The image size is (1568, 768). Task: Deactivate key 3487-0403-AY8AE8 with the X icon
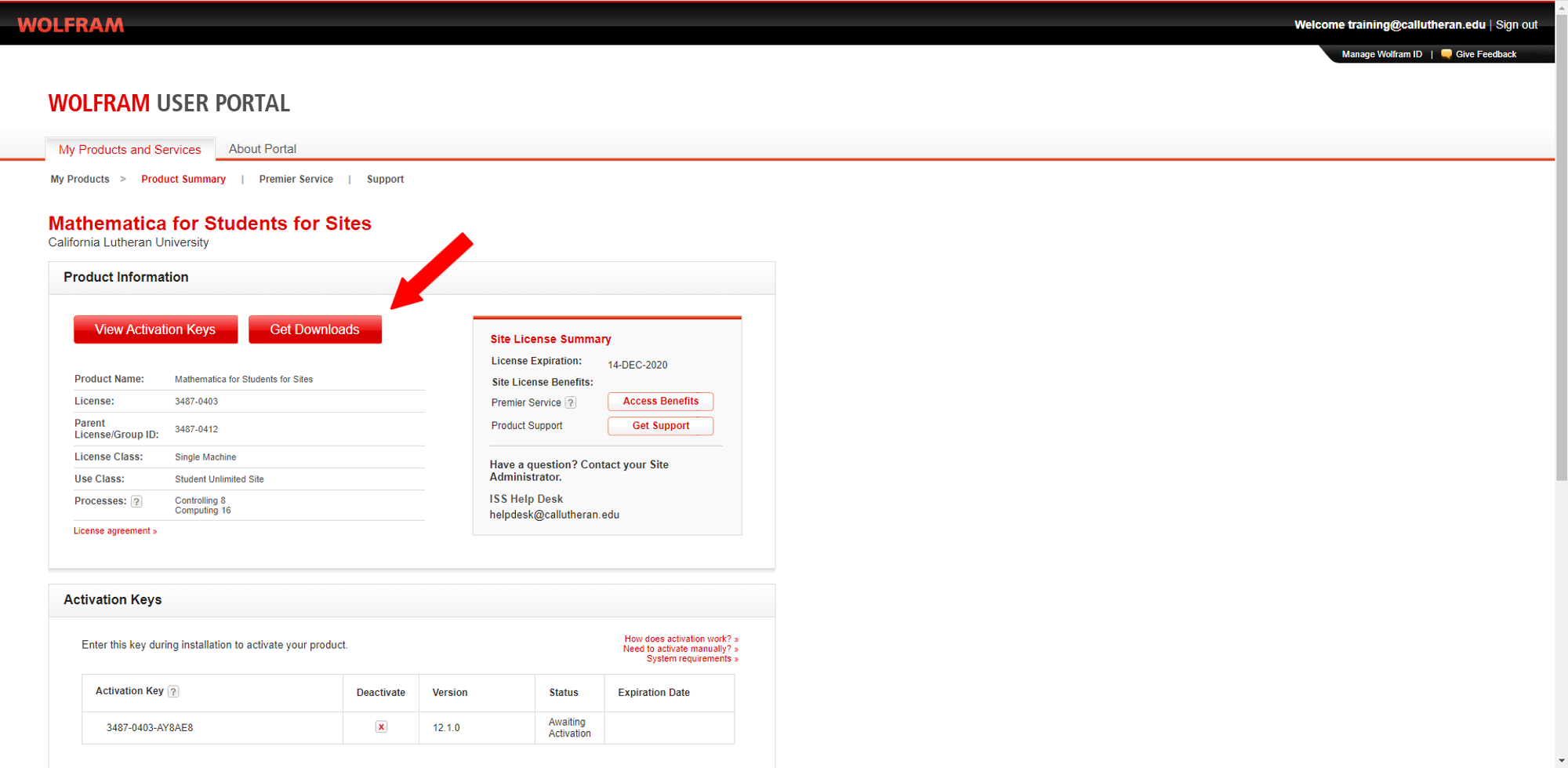pyautogui.click(x=381, y=726)
